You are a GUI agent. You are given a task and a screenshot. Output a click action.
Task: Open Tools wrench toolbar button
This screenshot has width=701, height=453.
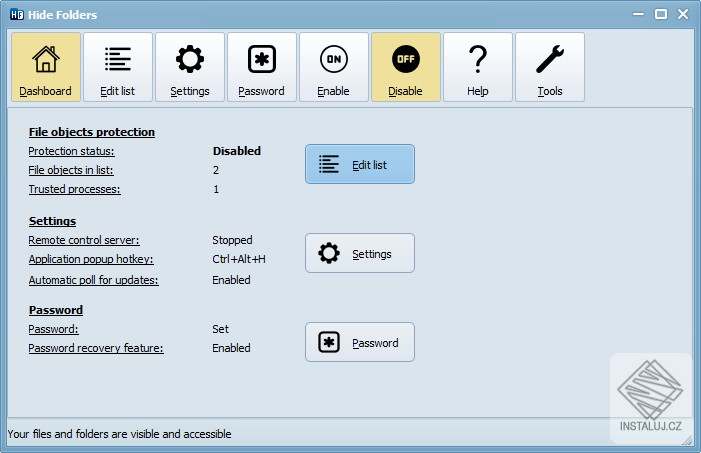pyautogui.click(x=550, y=67)
